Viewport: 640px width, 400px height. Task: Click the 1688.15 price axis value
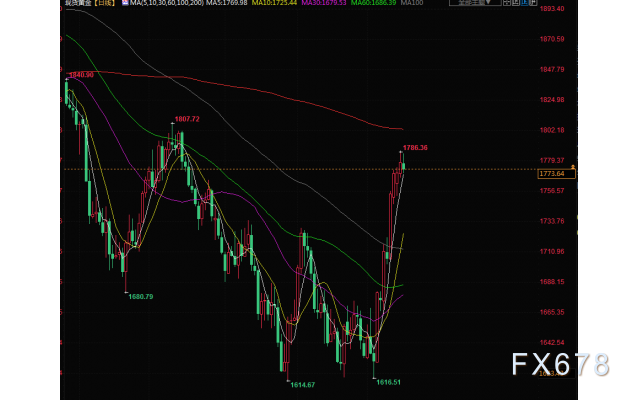point(552,282)
